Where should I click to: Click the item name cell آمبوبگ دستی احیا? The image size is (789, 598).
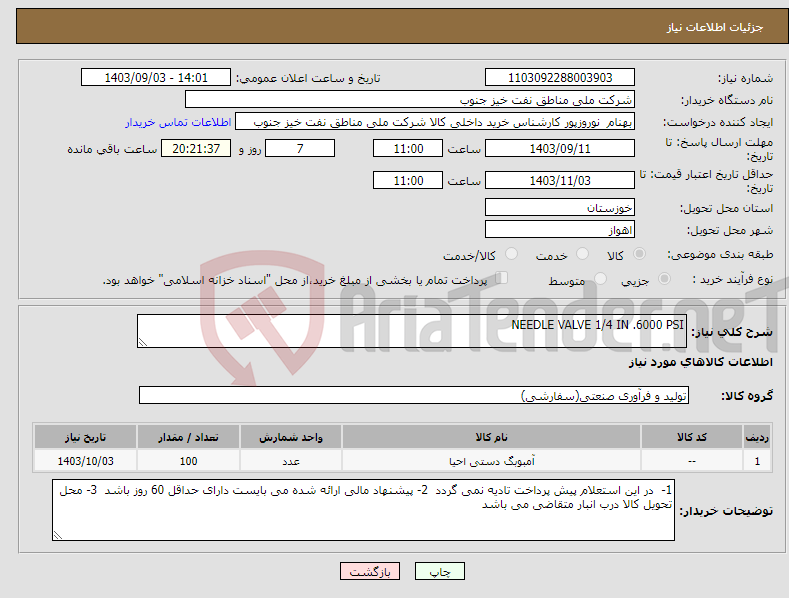click(491, 461)
